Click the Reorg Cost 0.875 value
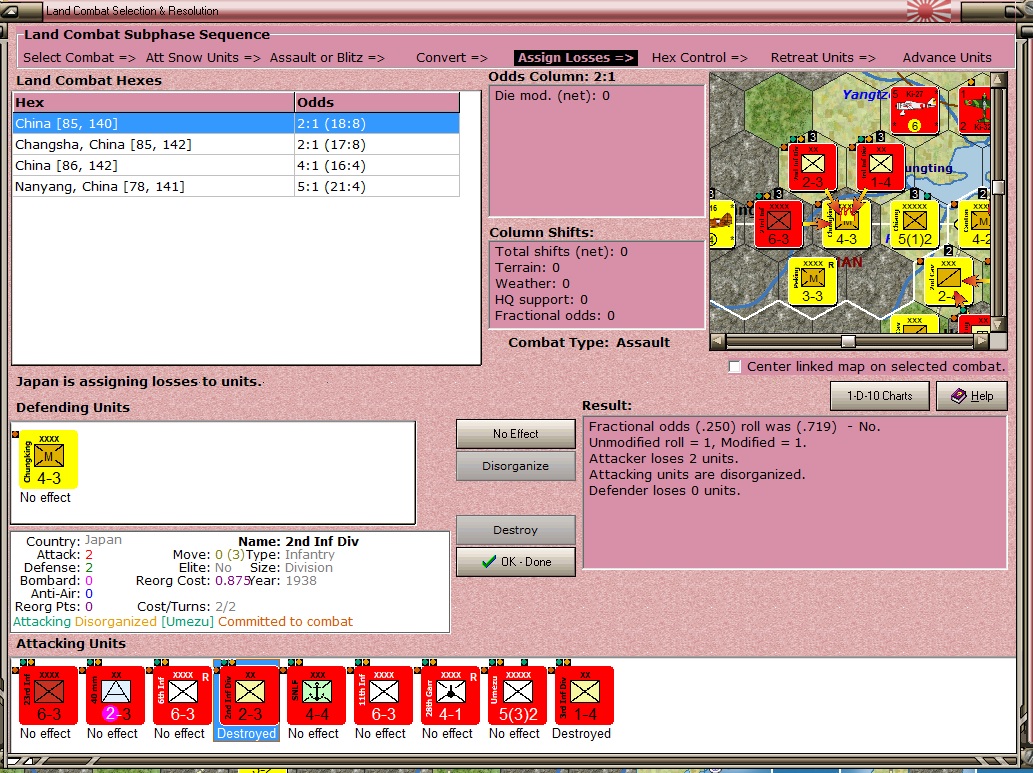The height and width of the screenshot is (773, 1033). click(x=233, y=581)
